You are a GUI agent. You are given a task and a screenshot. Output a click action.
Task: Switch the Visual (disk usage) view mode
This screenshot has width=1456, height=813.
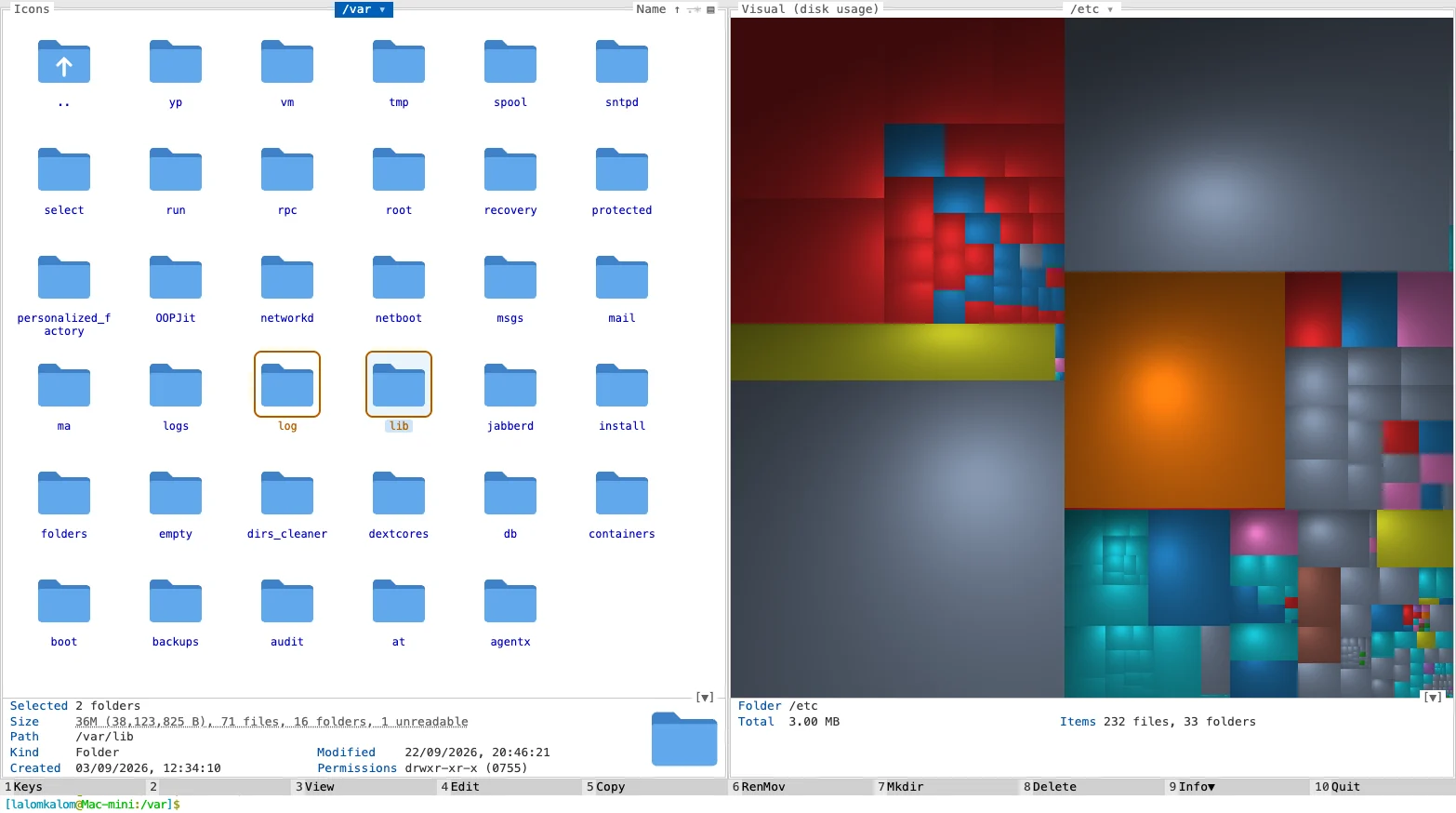pos(810,9)
